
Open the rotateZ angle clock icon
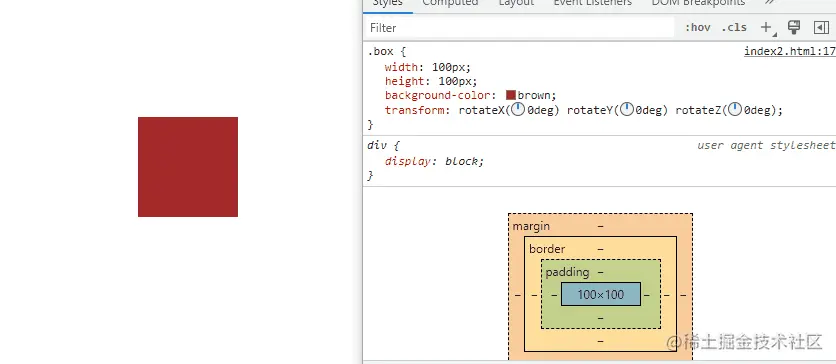735,110
